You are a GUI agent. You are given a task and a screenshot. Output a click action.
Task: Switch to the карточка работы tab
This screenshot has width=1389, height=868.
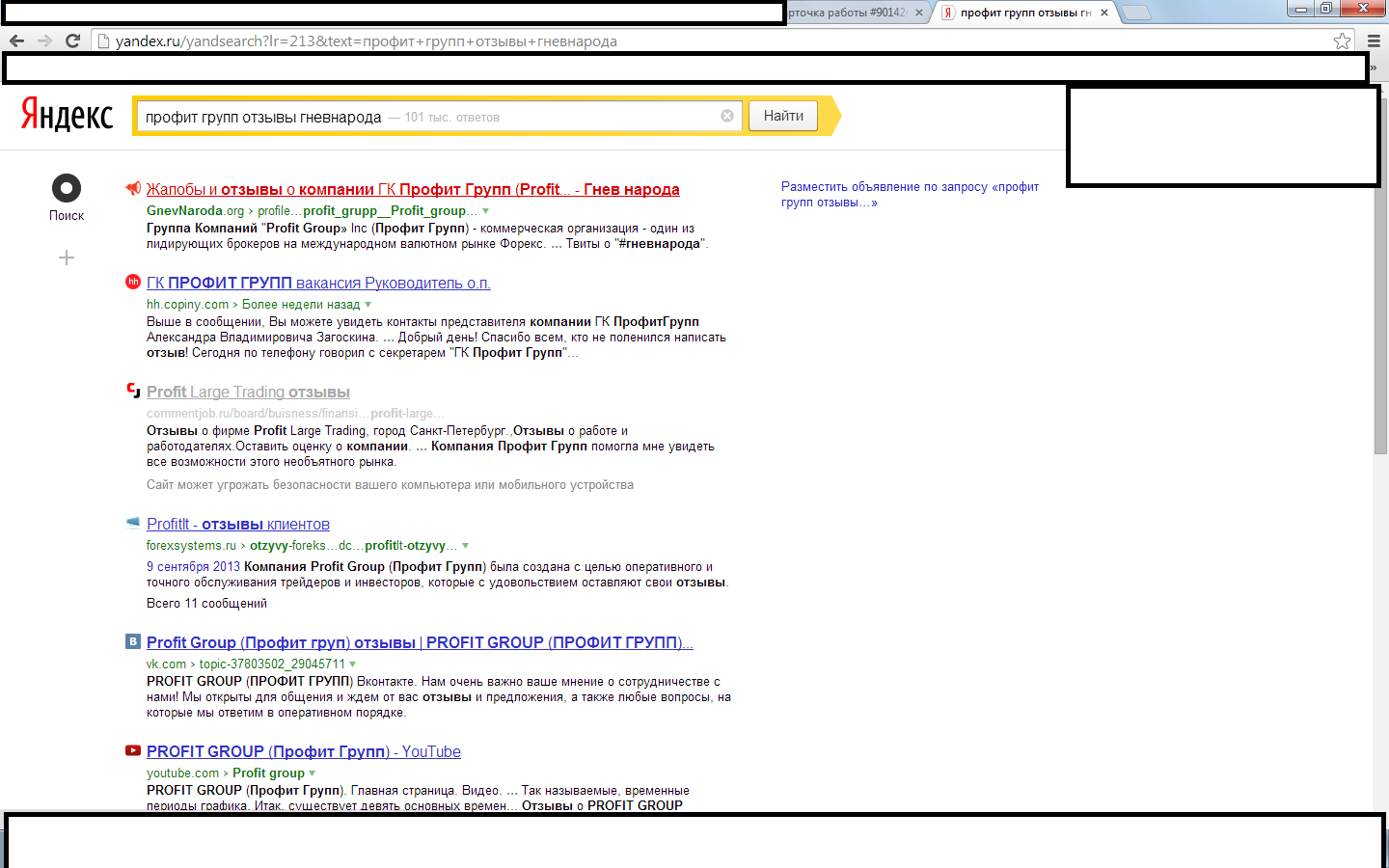click(x=849, y=13)
